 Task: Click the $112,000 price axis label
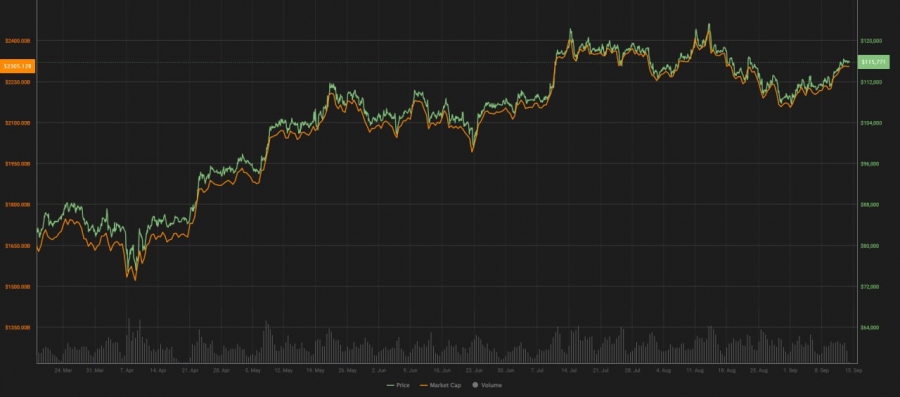(871, 81)
